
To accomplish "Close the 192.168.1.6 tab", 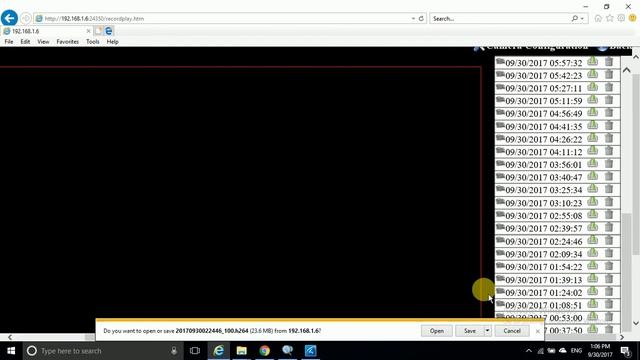I will coord(88,31).
